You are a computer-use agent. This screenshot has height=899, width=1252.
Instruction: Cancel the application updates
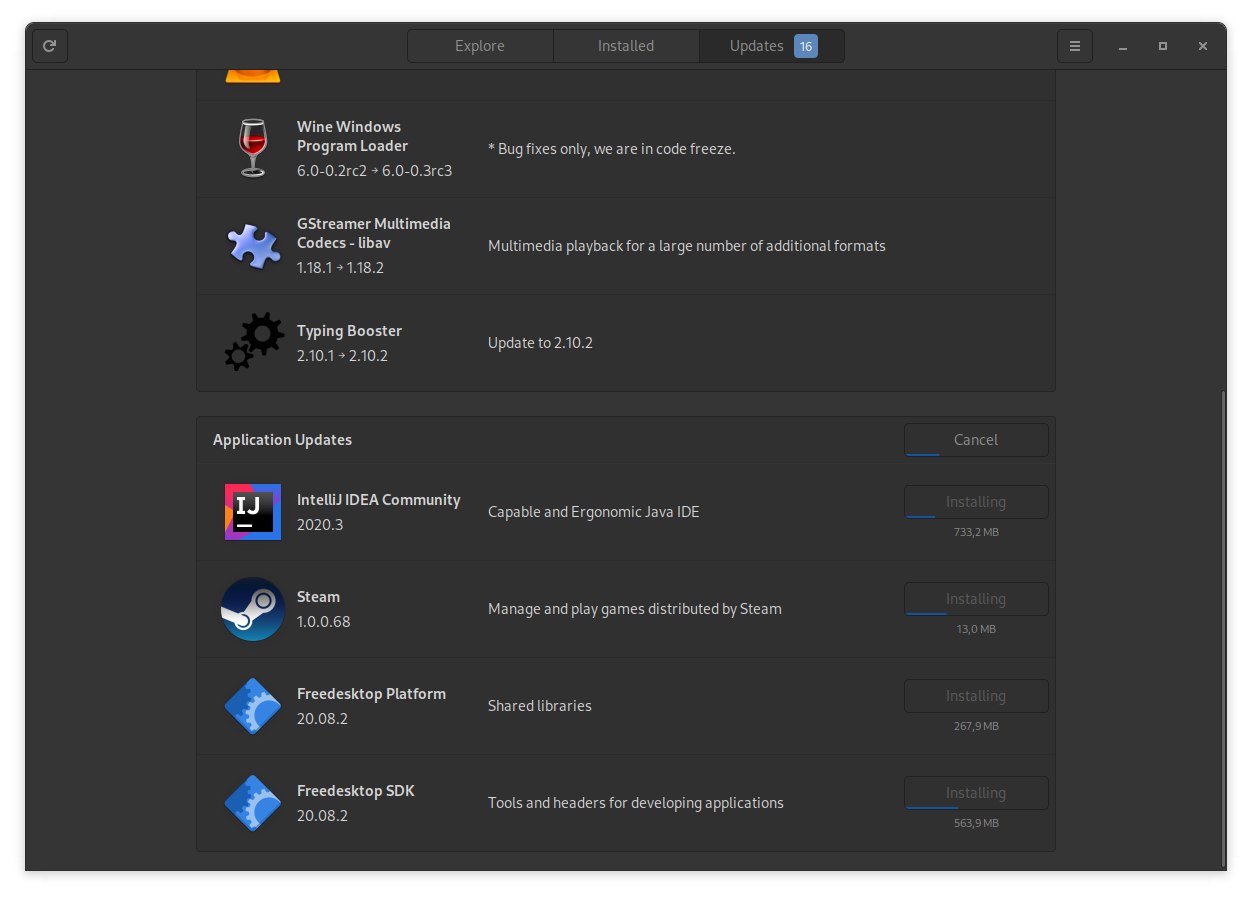(x=976, y=440)
